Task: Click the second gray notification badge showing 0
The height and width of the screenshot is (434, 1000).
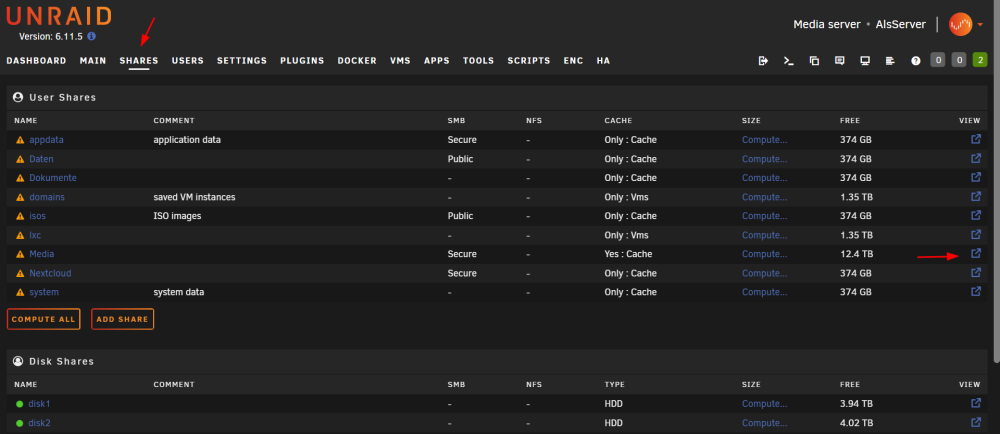Action: point(959,61)
